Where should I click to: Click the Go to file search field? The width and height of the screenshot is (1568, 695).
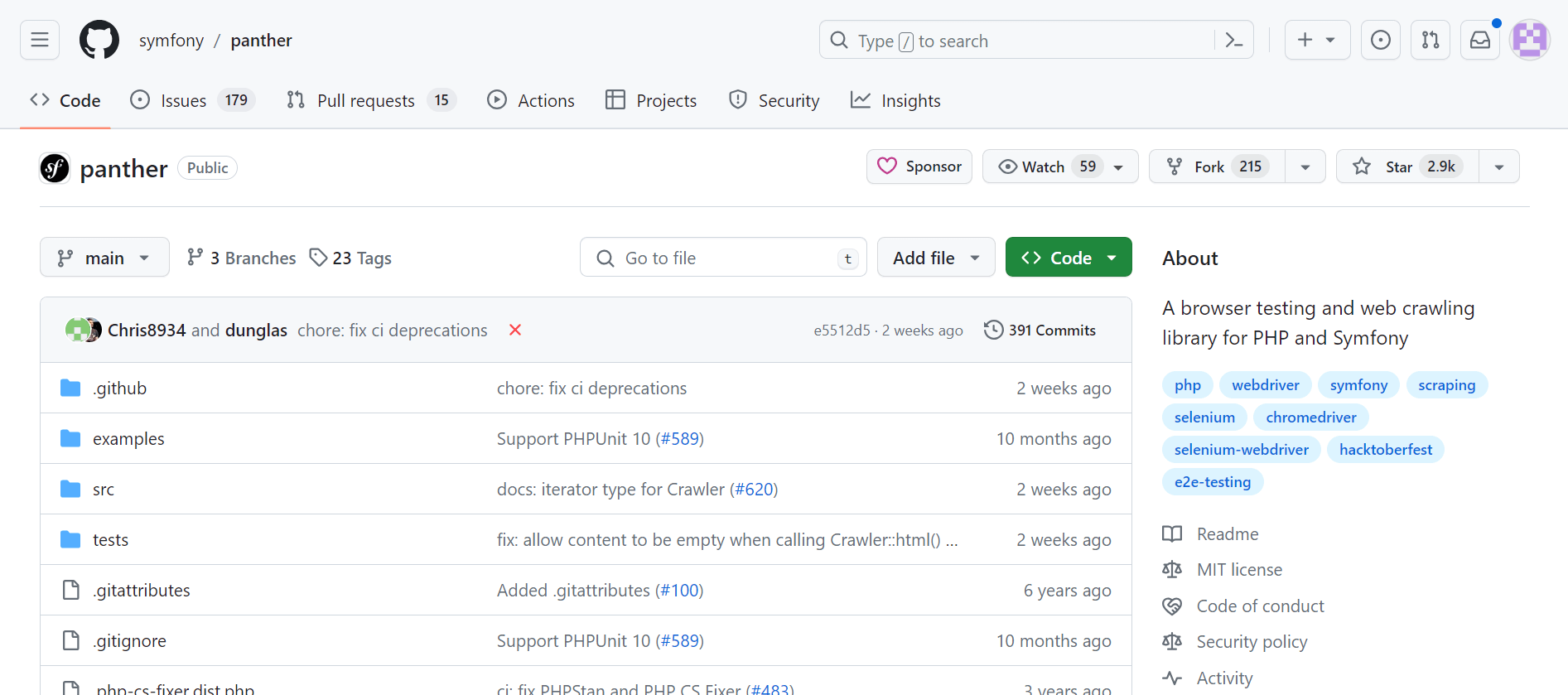(x=723, y=258)
